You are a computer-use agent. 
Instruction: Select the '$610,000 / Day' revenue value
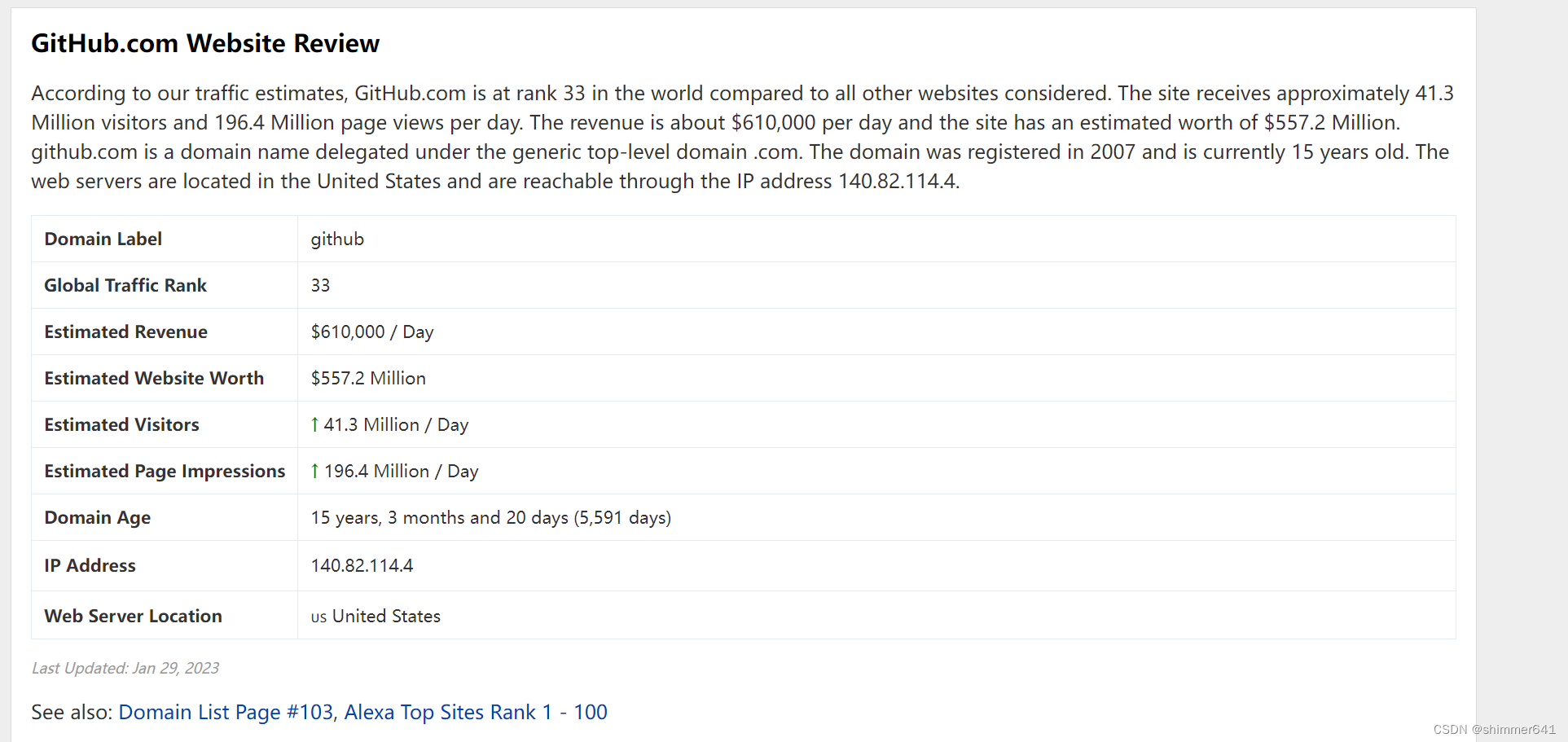coord(372,332)
